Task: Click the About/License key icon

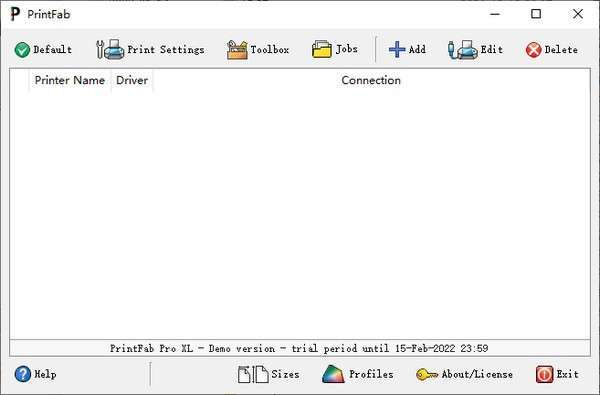Action: point(427,374)
